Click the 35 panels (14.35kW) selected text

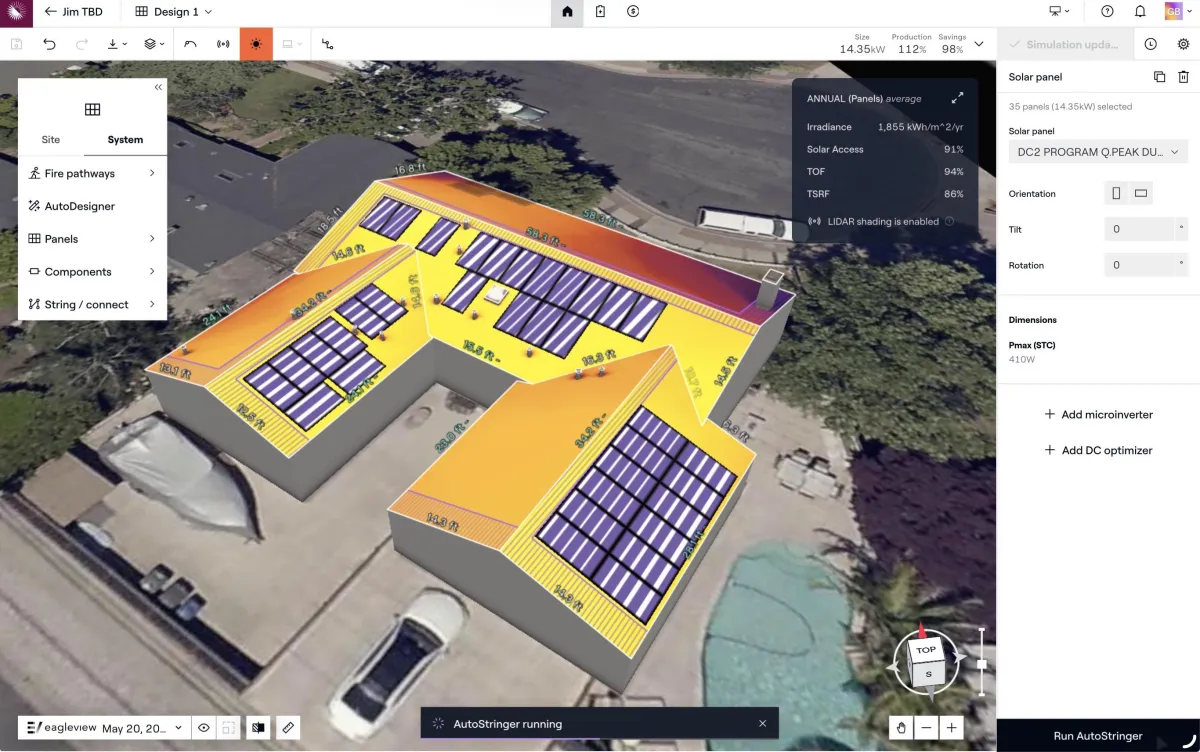pyautogui.click(x=1070, y=106)
